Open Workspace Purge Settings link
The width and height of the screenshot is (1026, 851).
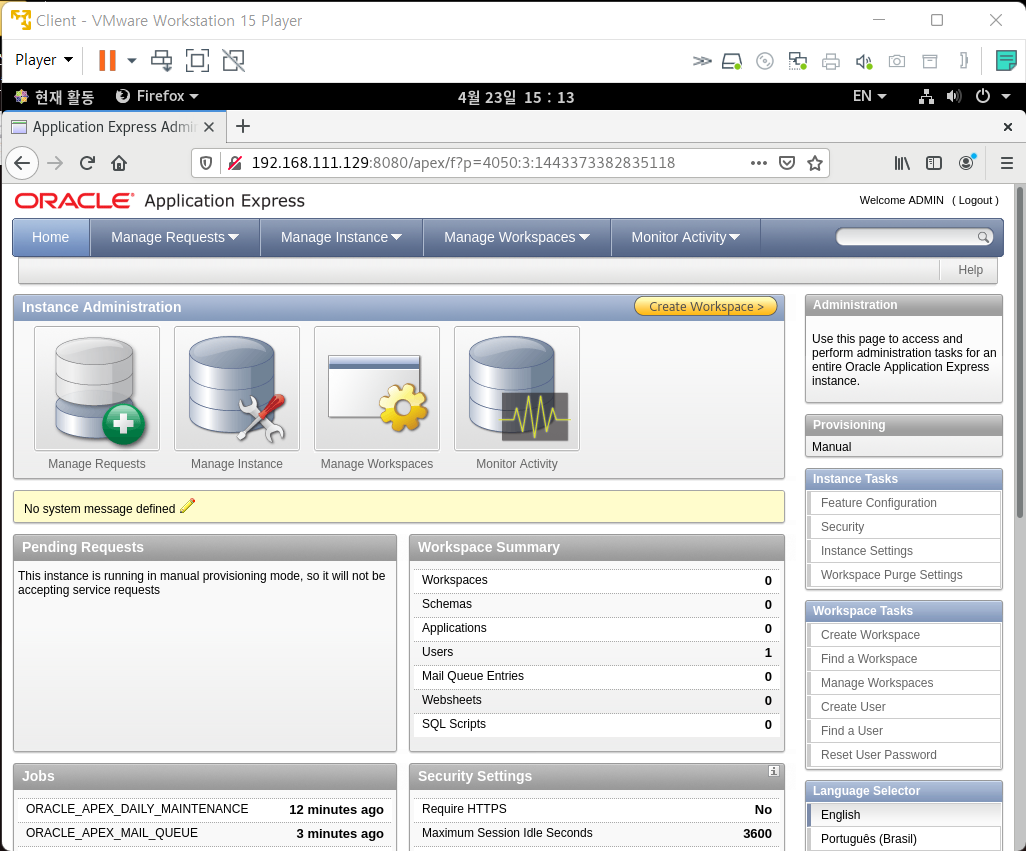891,574
